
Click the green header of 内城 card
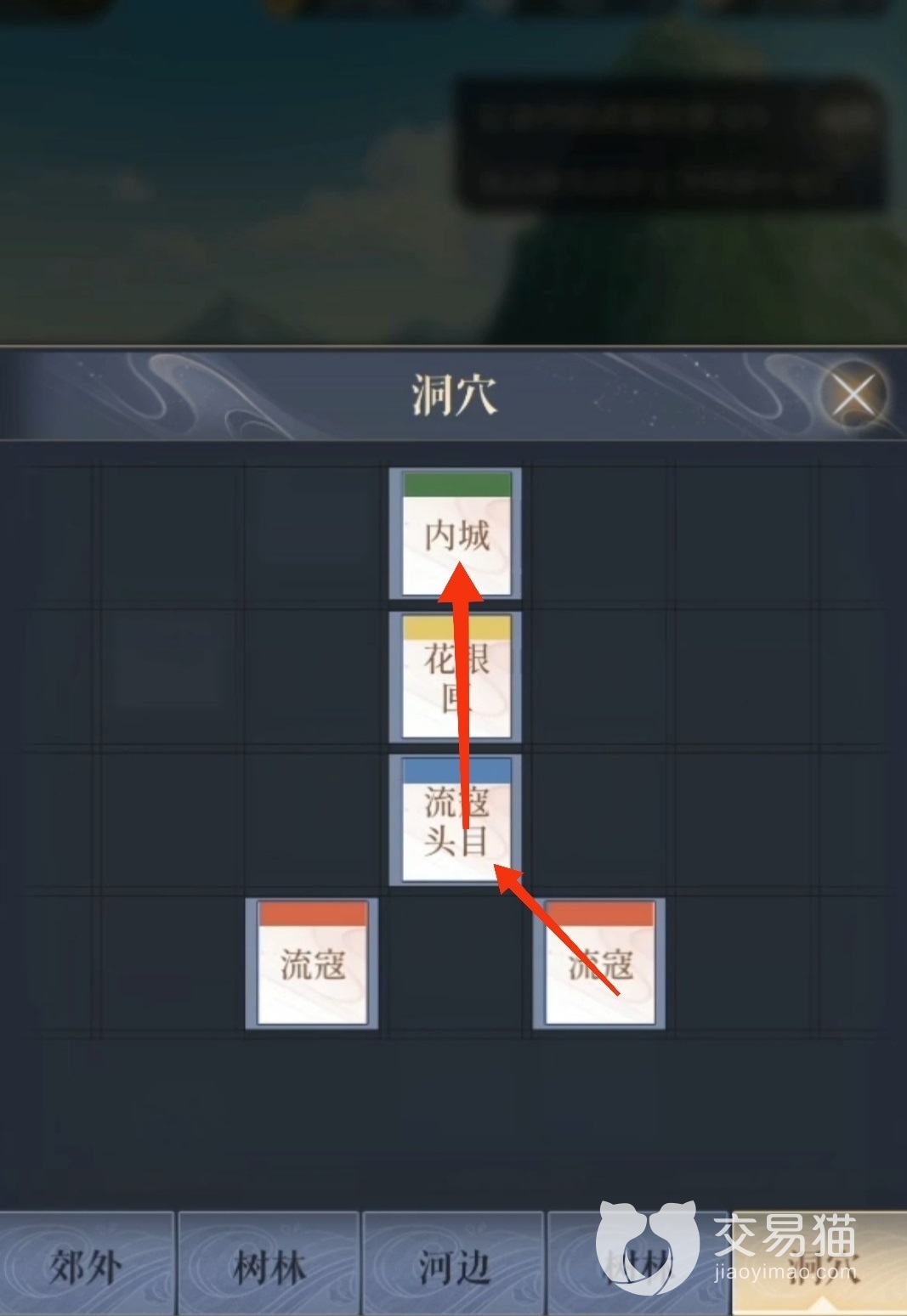[456, 485]
